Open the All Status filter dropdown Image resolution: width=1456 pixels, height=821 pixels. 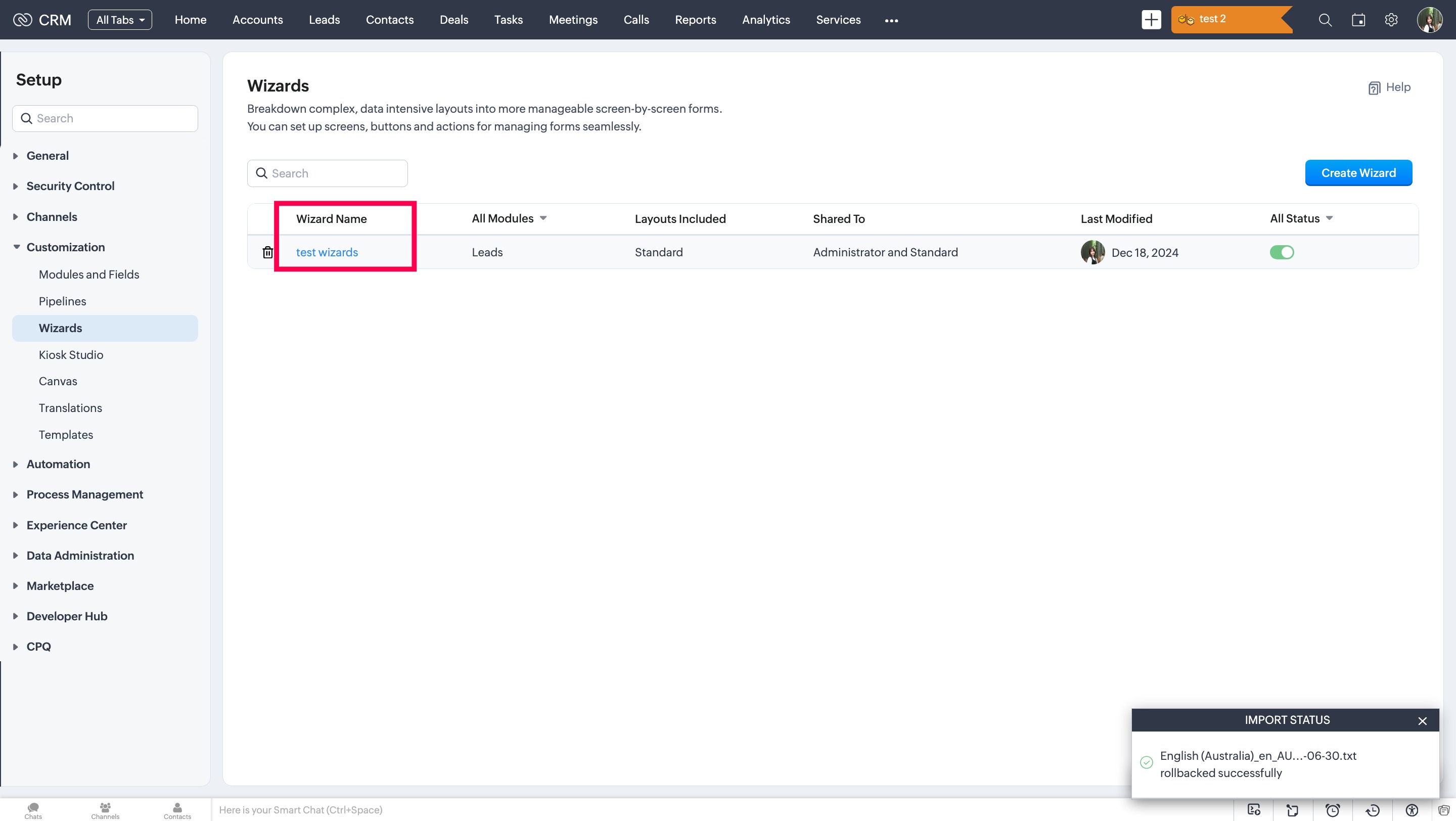pyautogui.click(x=1301, y=219)
